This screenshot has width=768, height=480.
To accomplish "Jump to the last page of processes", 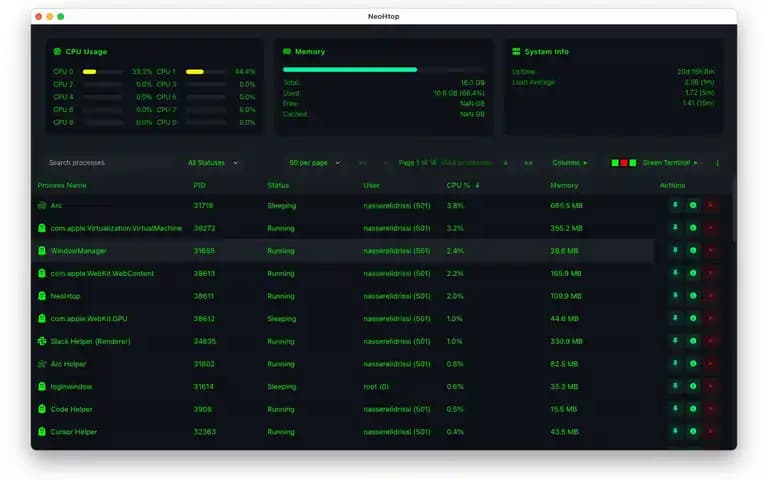I will point(528,163).
